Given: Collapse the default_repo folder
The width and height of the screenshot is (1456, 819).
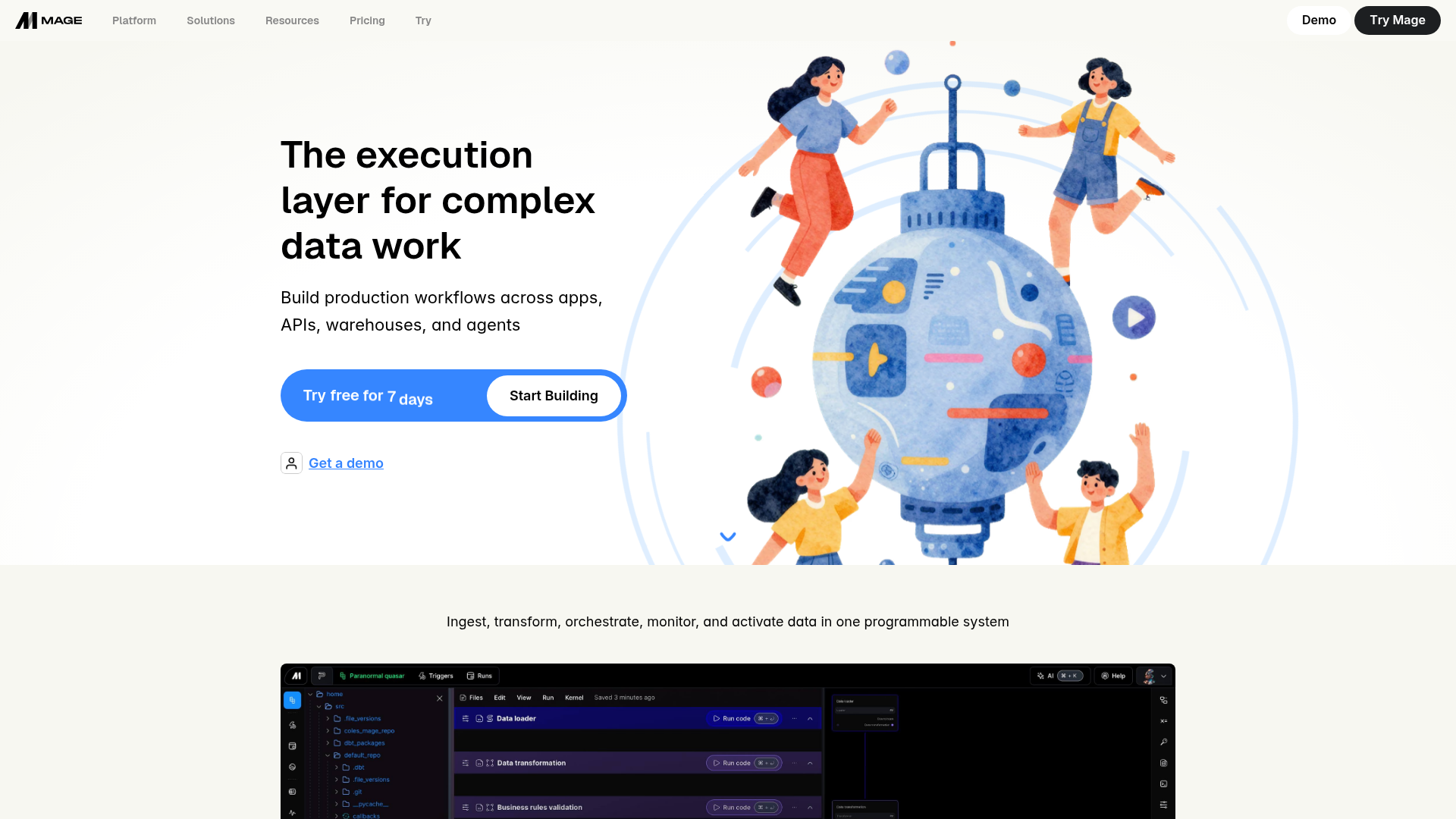Looking at the screenshot, I should click(x=328, y=755).
